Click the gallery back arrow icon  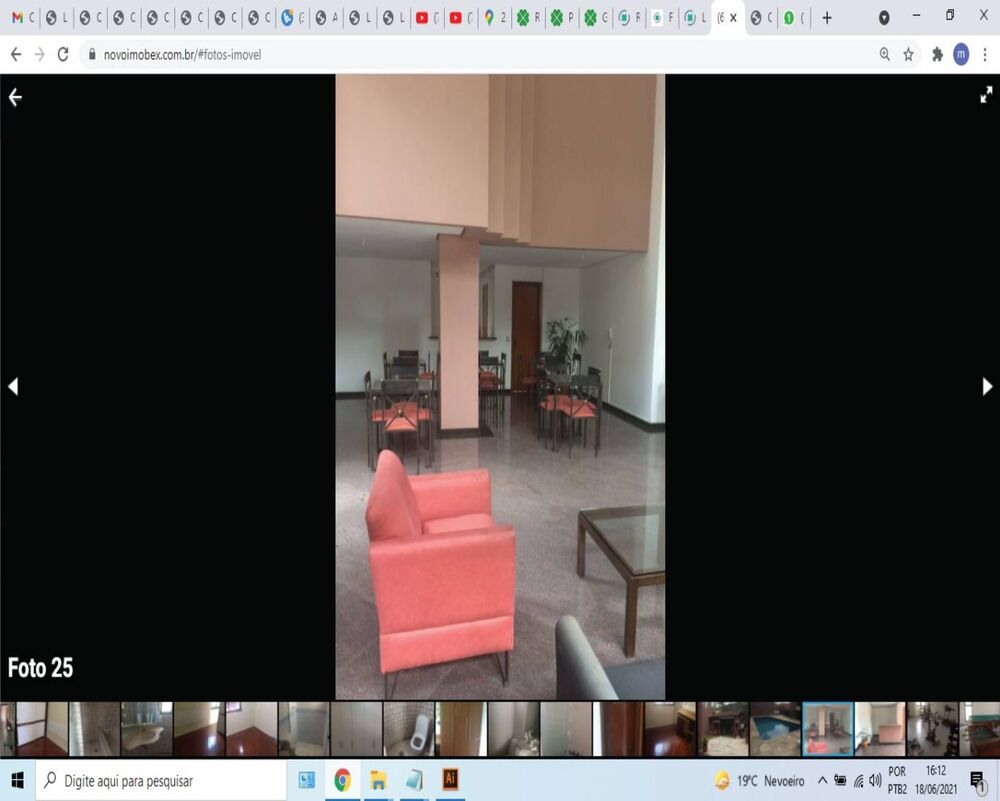click(15, 97)
